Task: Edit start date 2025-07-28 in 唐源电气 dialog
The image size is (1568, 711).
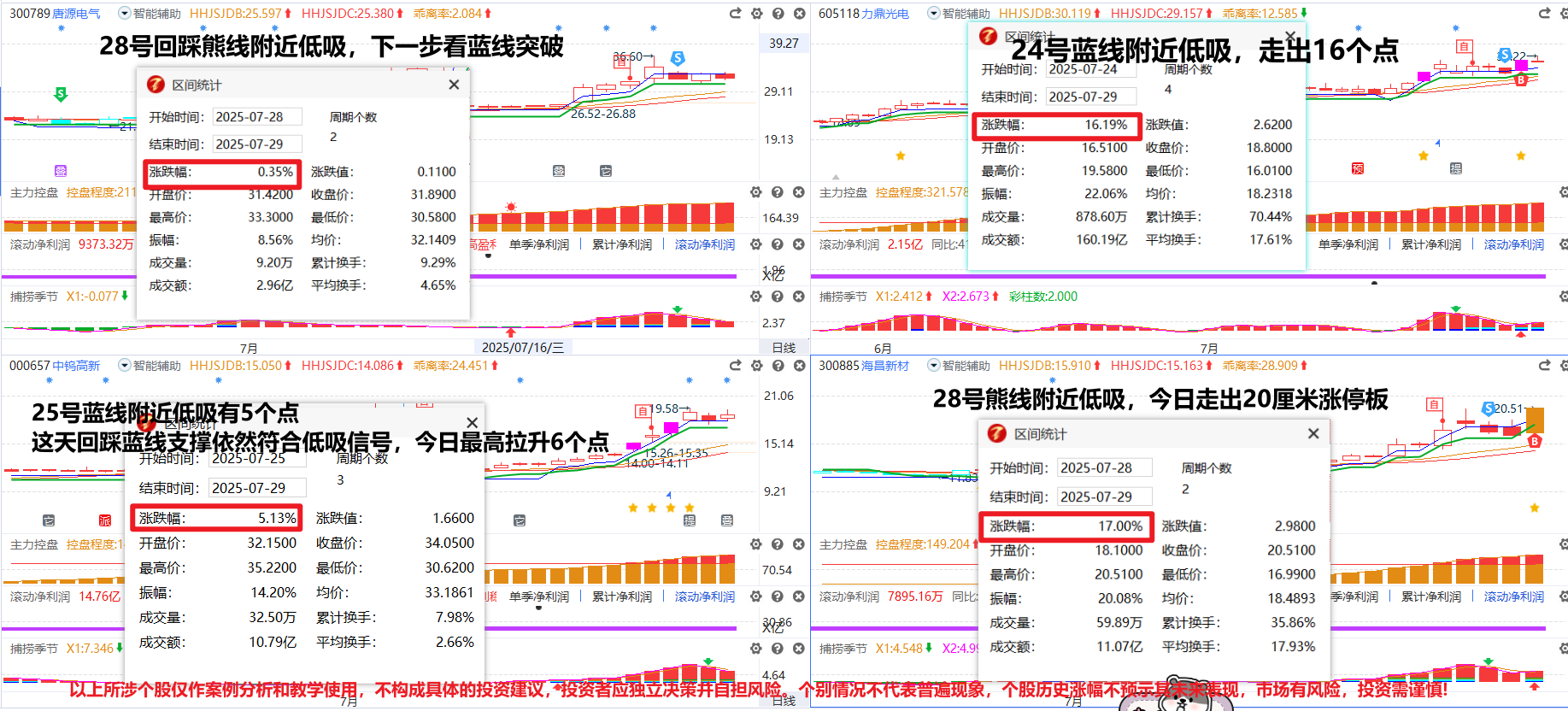Action: tap(258, 117)
